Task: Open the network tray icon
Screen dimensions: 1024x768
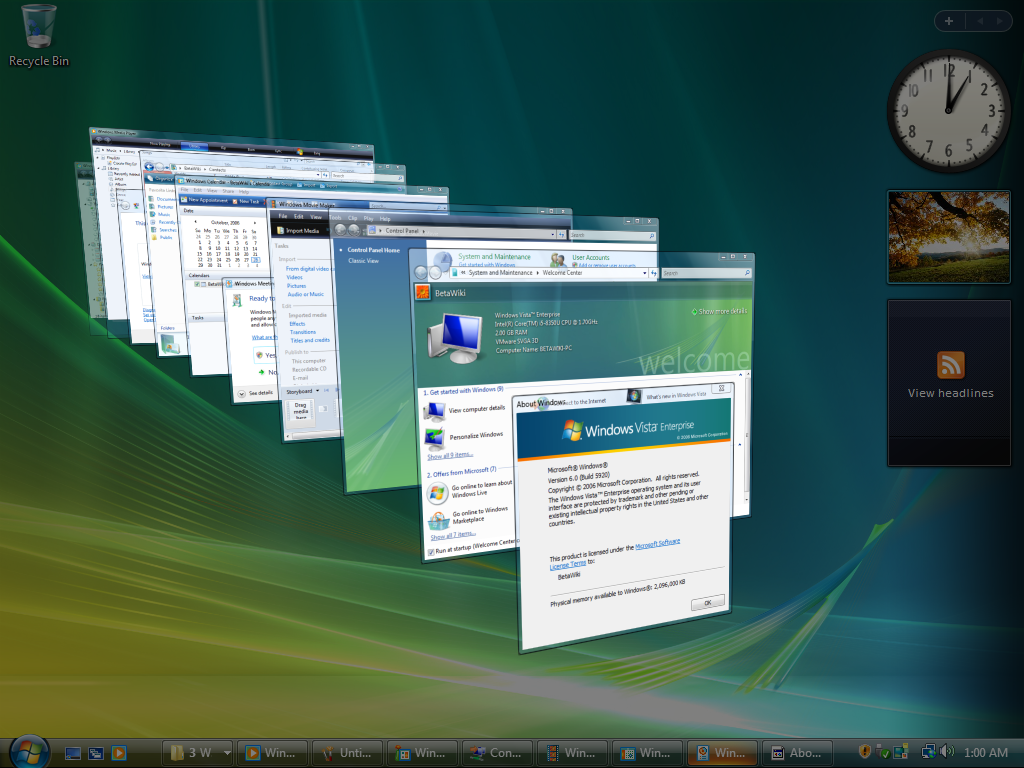Action: click(928, 752)
